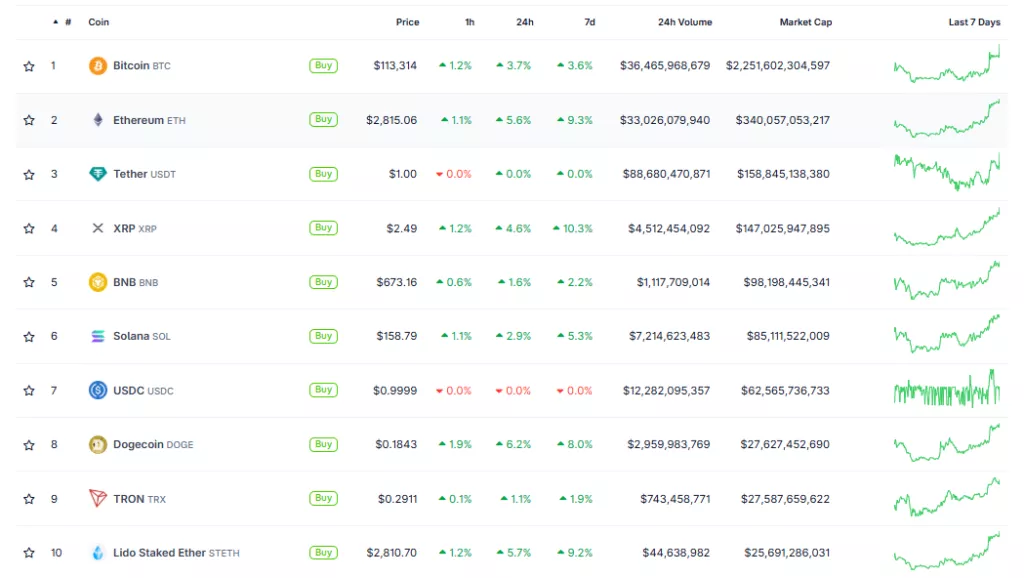This screenshot has height=578, width=1024.
Task: Click the XRP logo icon
Action: point(98,228)
